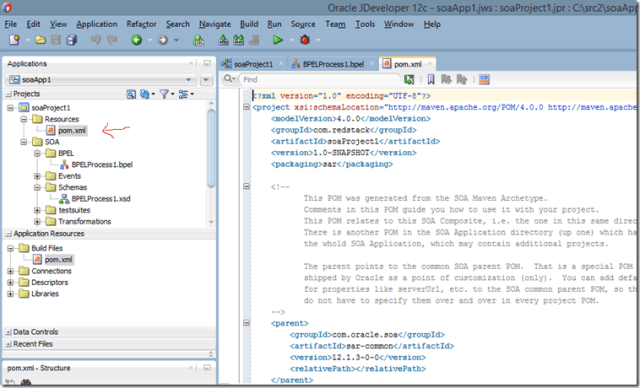
Task: Click the Debug bug icon
Action: click(305, 40)
